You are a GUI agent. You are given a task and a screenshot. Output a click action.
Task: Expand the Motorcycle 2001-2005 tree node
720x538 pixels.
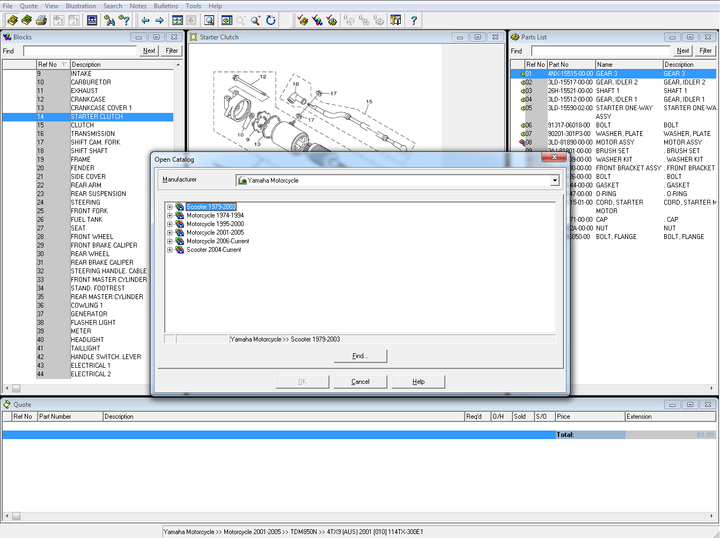(170, 233)
